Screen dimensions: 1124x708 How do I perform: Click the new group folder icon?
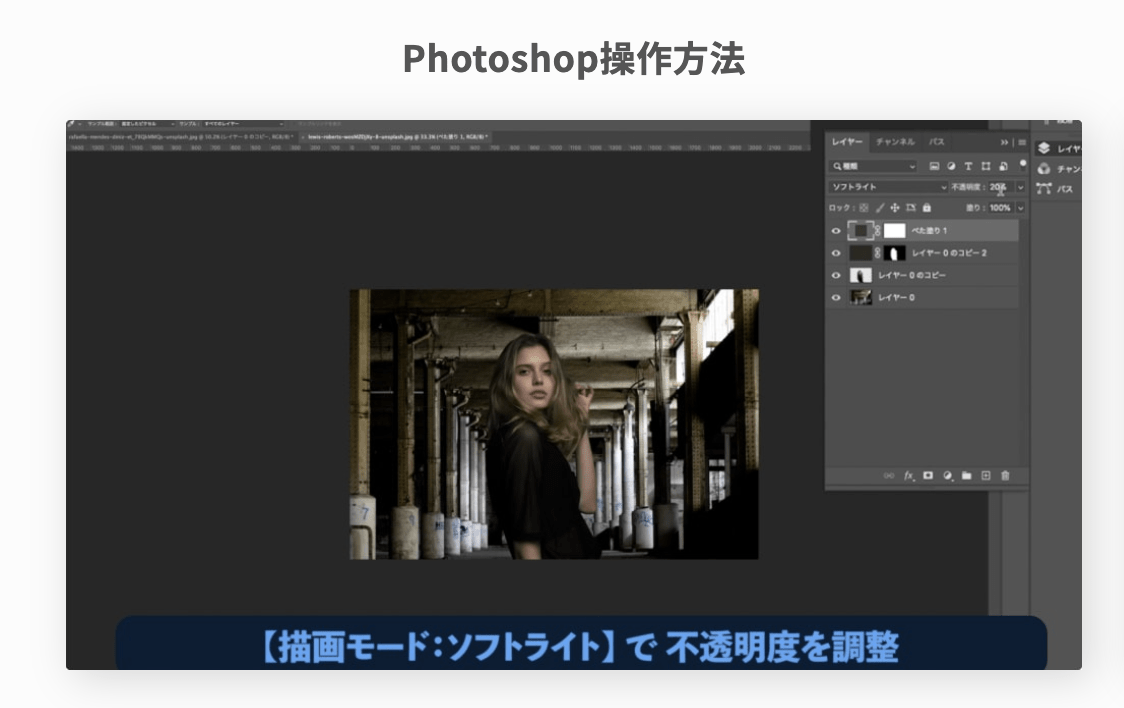coord(966,476)
